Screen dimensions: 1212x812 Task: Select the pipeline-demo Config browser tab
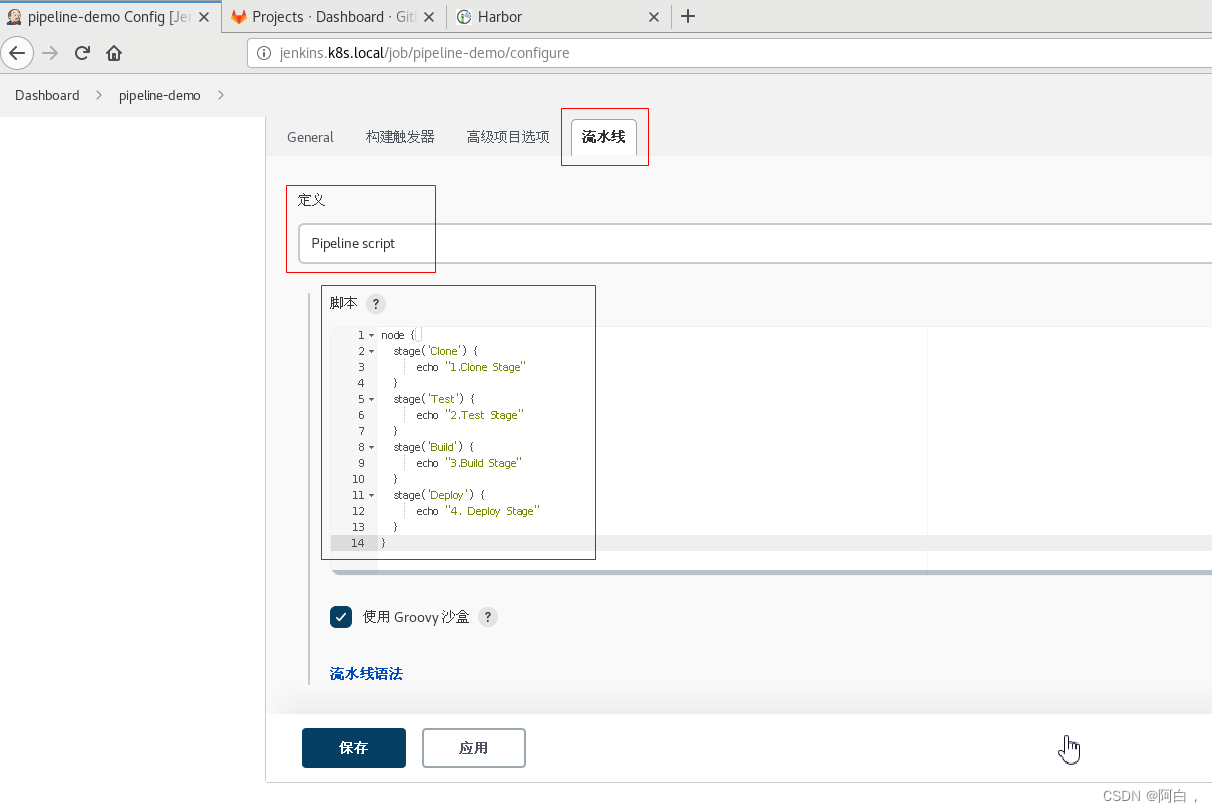coord(110,16)
